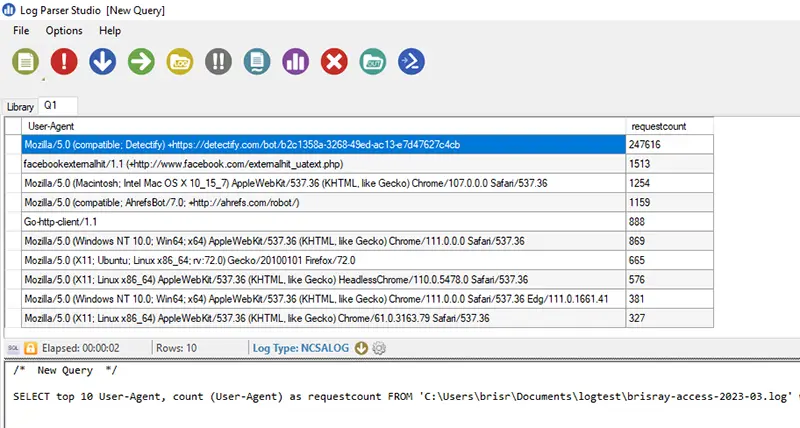Click the row header of the Detectify row

pyautogui.click(x=13, y=145)
